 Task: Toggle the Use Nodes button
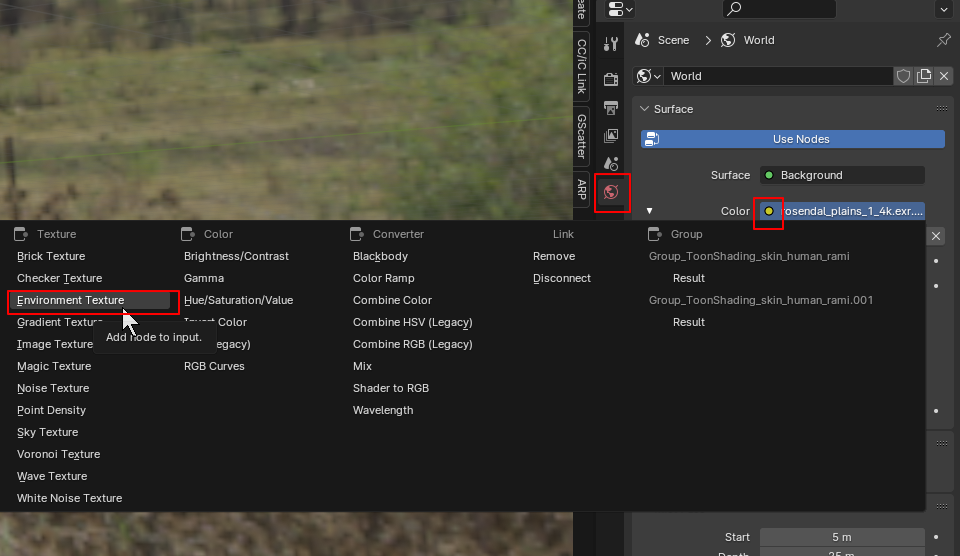click(x=793, y=139)
